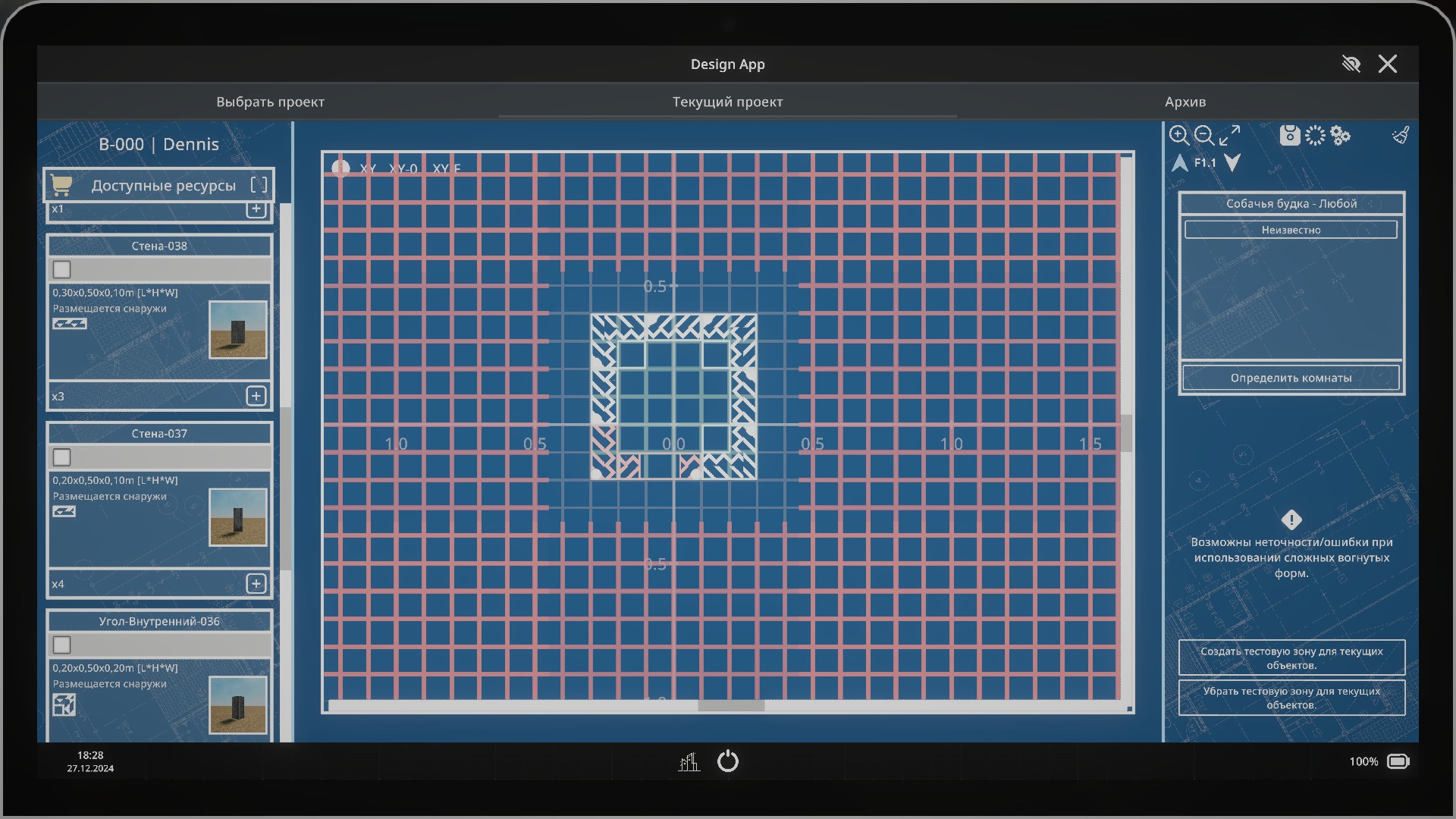
Task: Click the canvas horizontal scrollbar thumb
Action: [x=730, y=706]
